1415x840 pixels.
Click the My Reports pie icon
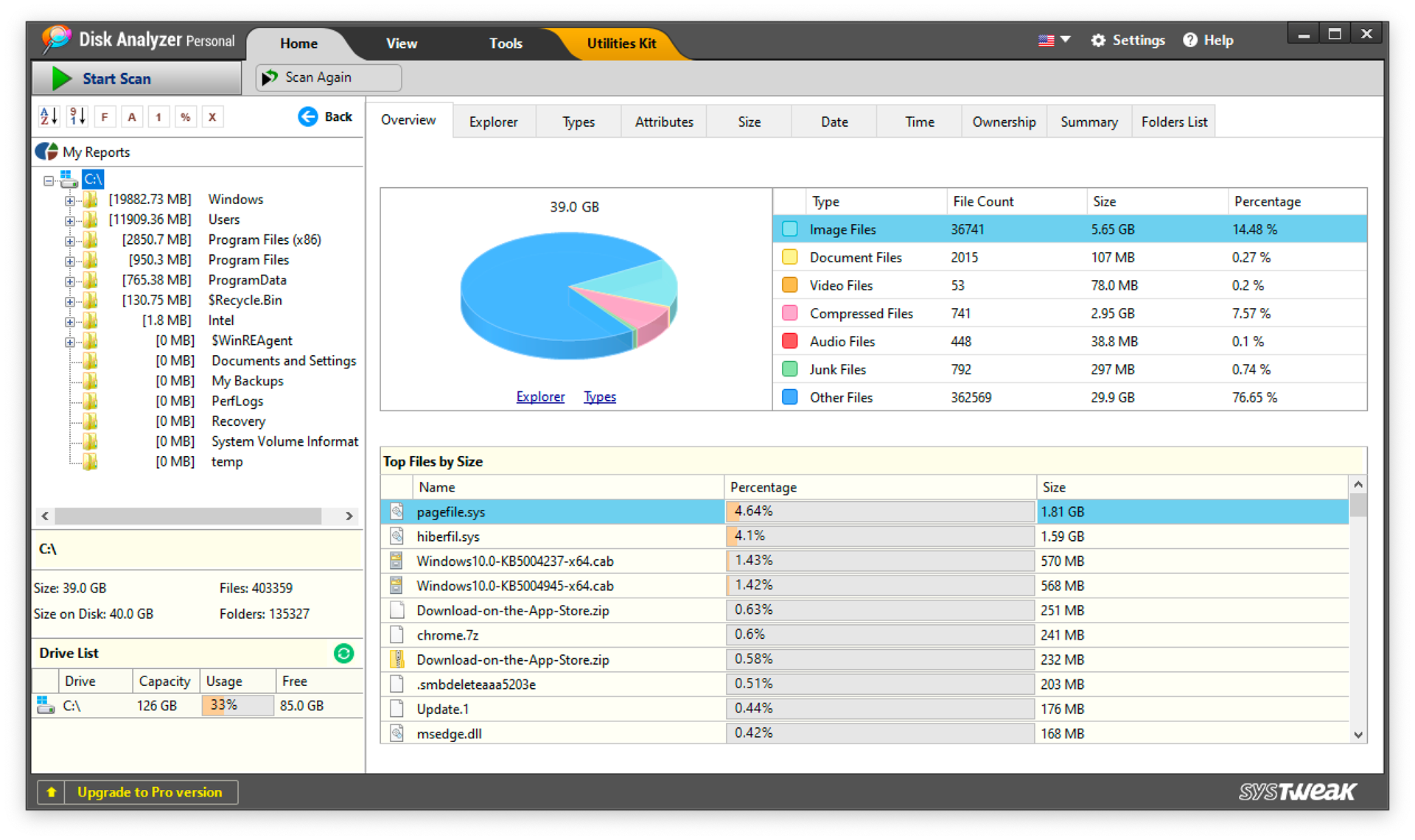[46, 152]
